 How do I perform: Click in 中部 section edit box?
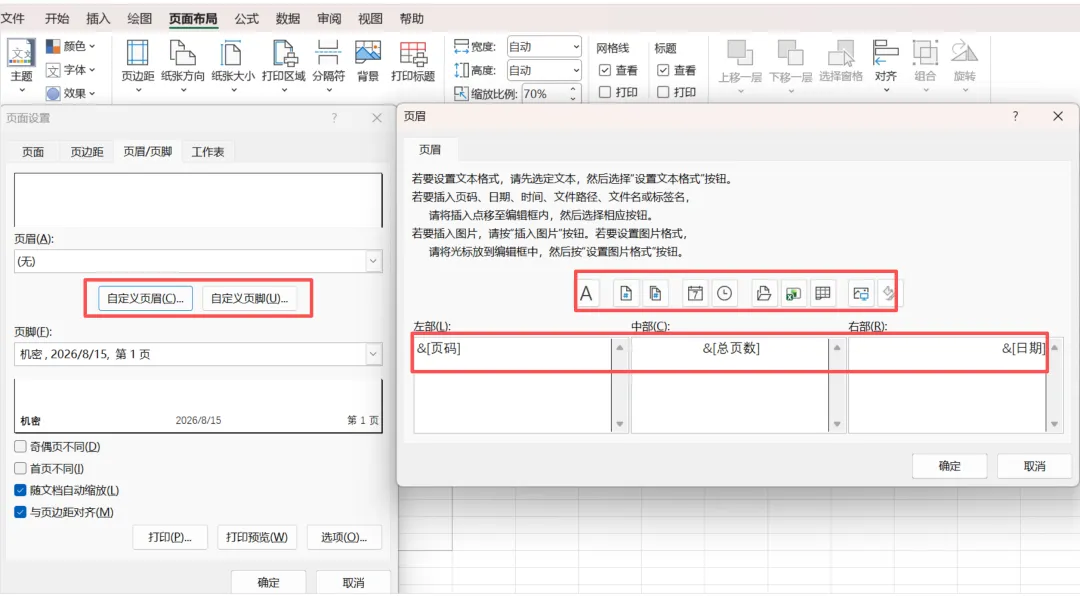(729, 384)
